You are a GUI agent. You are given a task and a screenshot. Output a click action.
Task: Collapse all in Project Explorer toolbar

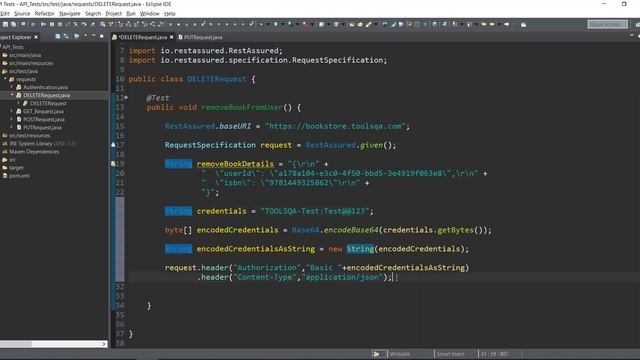click(58, 37)
